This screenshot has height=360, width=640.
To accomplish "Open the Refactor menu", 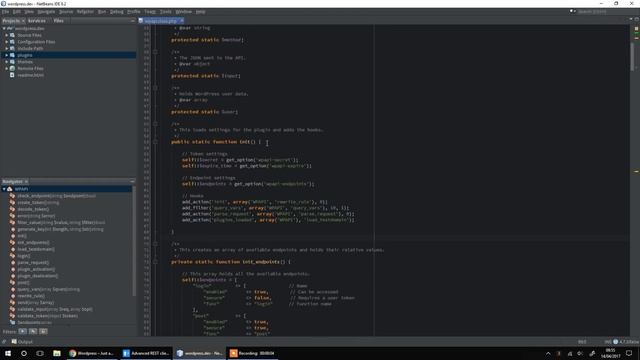I will [85, 12].
